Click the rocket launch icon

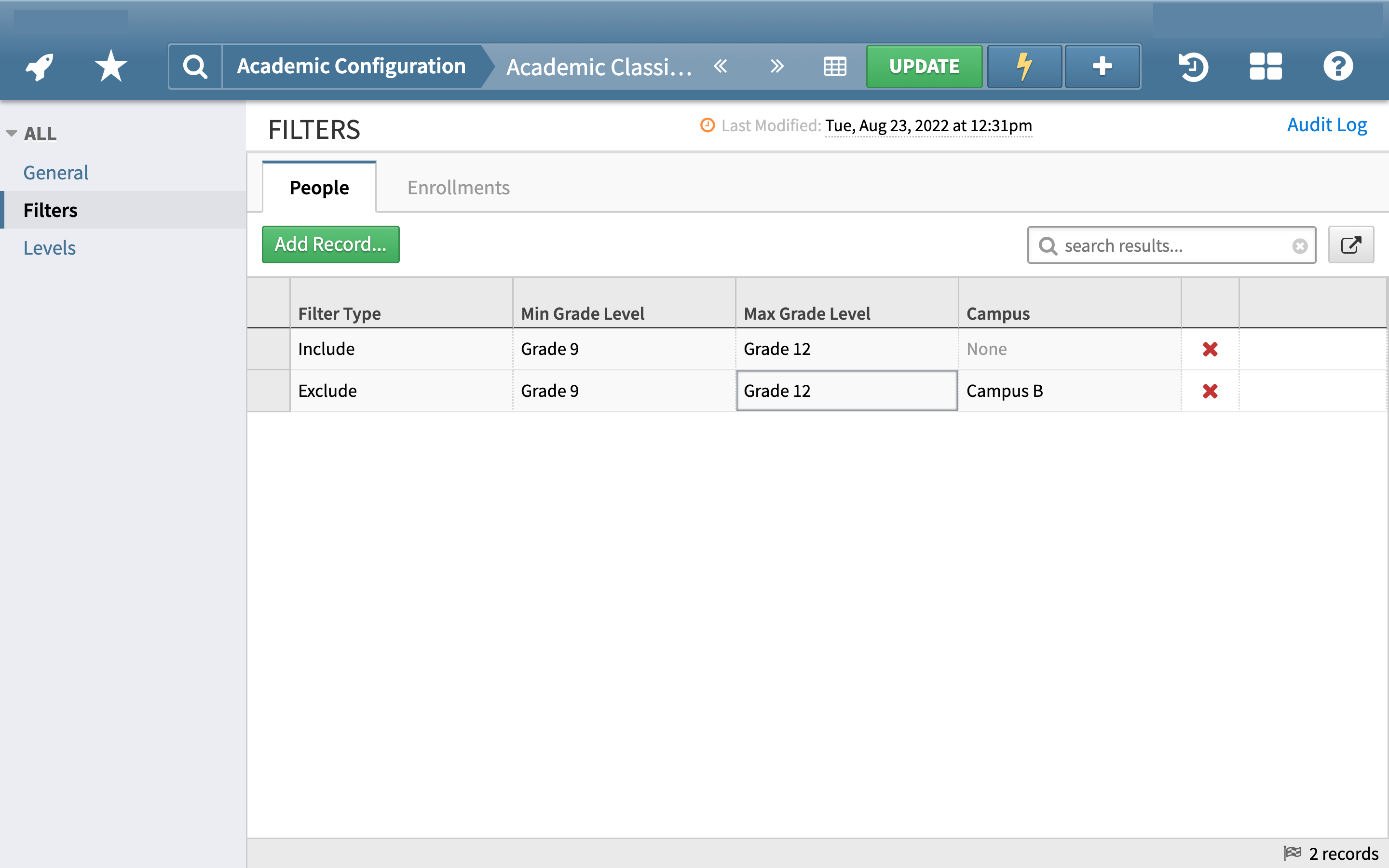point(38,66)
